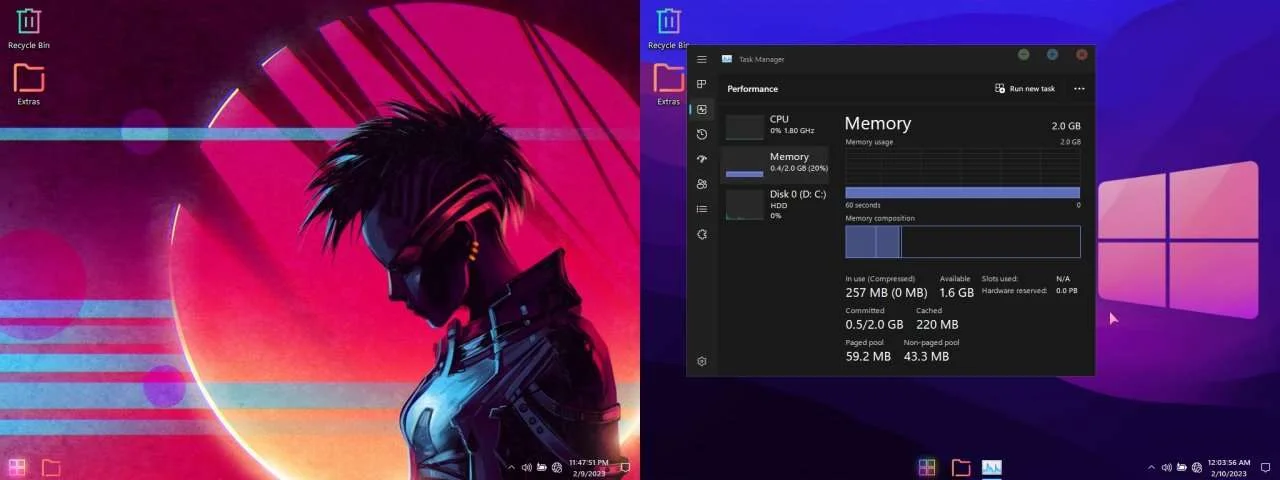The width and height of the screenshot is (1280, 480).
Task: Open File Explorer on the pink desktop taskbar
Action: click(x=51, y=467)
